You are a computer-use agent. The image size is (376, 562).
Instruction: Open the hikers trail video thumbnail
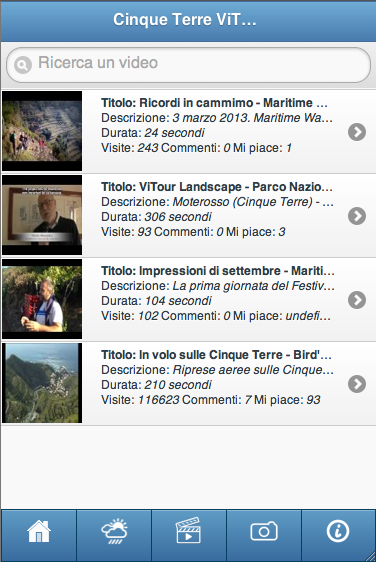pyautogui.click(x=42, y=131)
